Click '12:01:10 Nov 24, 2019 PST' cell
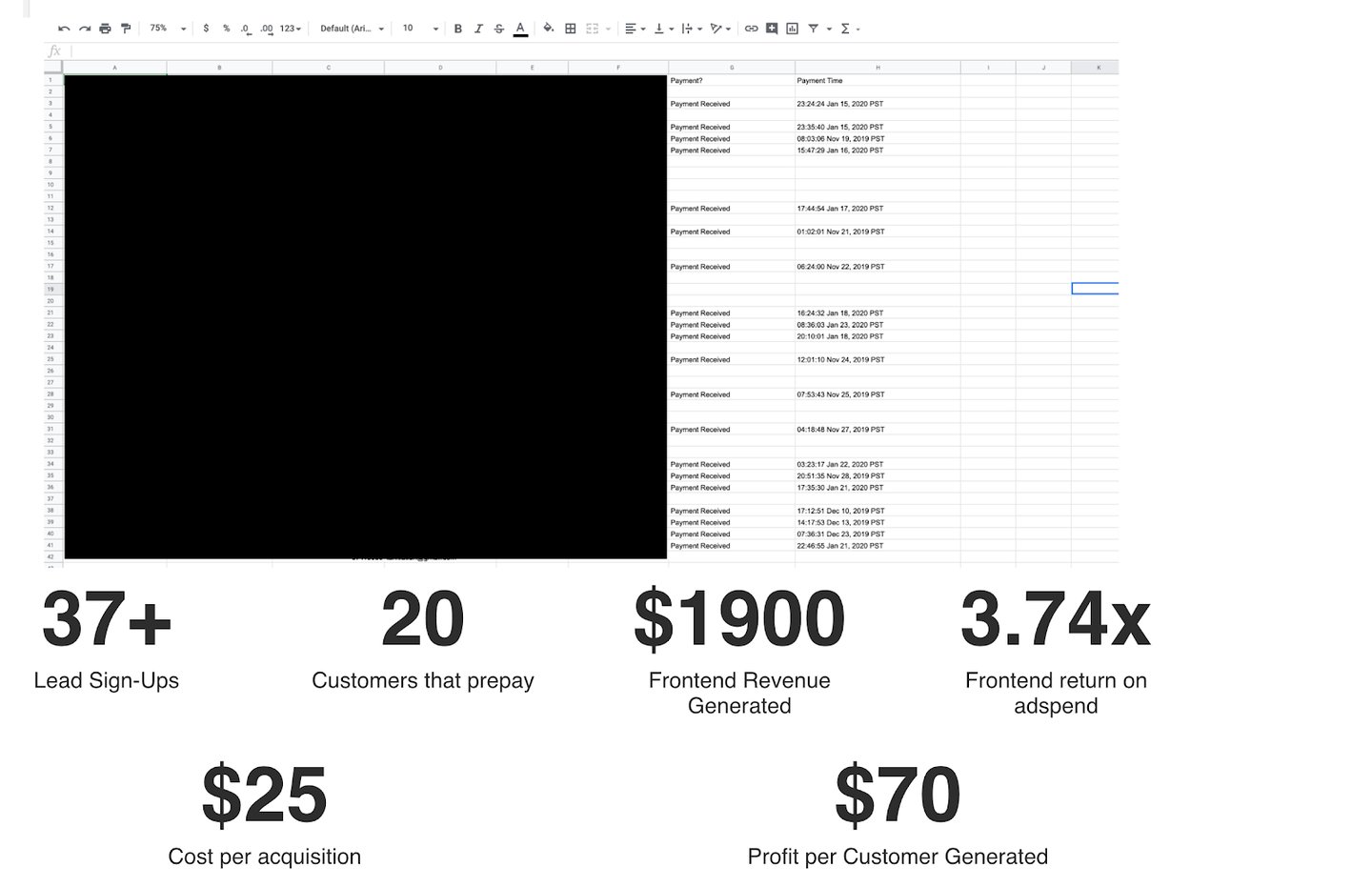The width and height of the screenshot is (1372, 887). (878, 359)
